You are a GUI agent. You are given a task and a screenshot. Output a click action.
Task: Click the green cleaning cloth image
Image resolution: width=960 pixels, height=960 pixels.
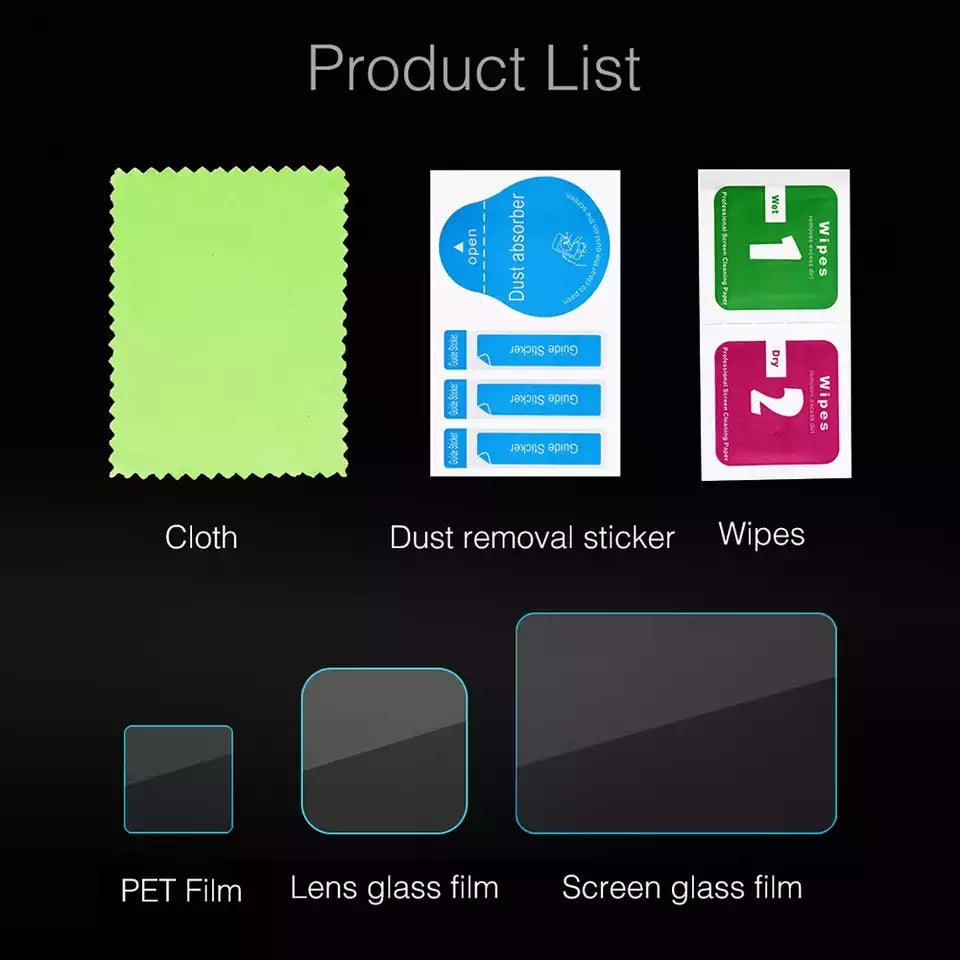pos(228,322)
